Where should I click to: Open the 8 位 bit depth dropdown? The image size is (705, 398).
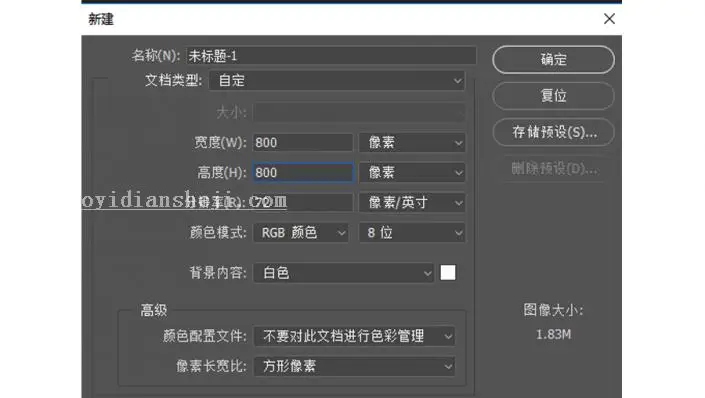coord(412,233)
